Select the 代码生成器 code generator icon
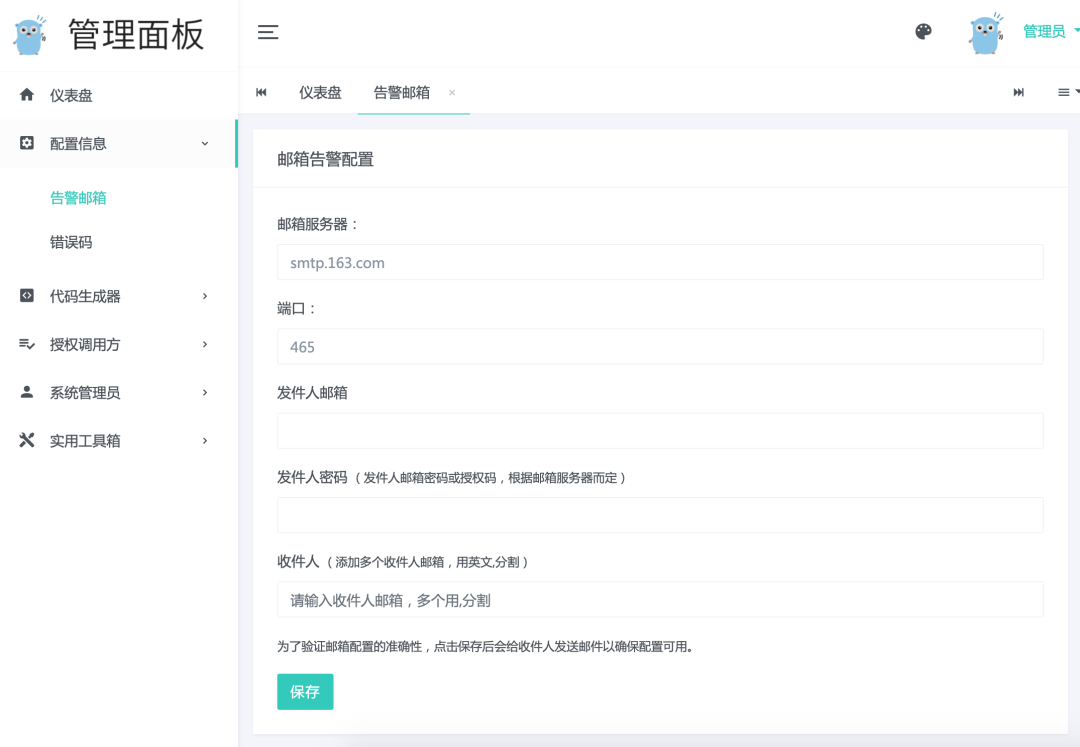The height and width of the screenshot is (747, 1080). coord(26,295)
